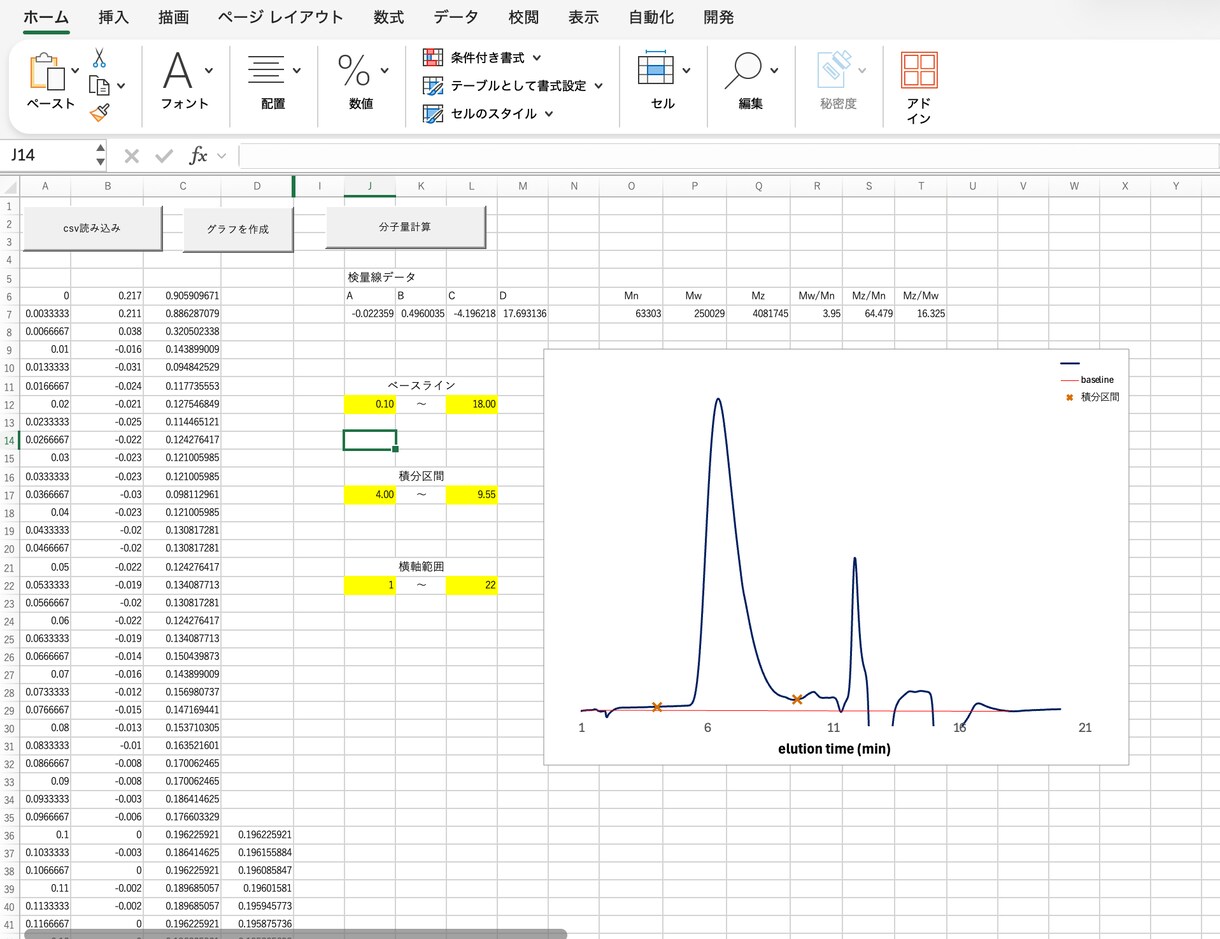Select x-axis range end cell 22
The image size is (1220, 939).
click(x=472, y=585)
